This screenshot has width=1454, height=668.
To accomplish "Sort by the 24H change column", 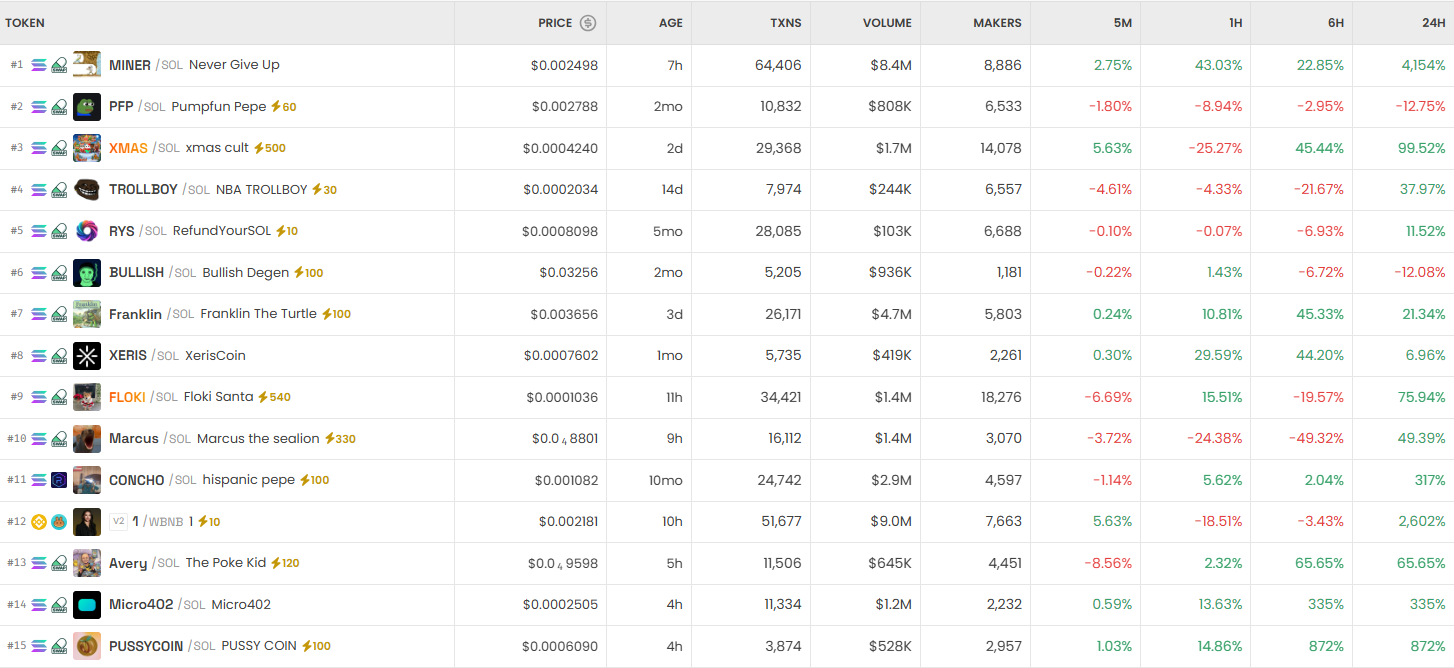I will [x=1431, y=23].
